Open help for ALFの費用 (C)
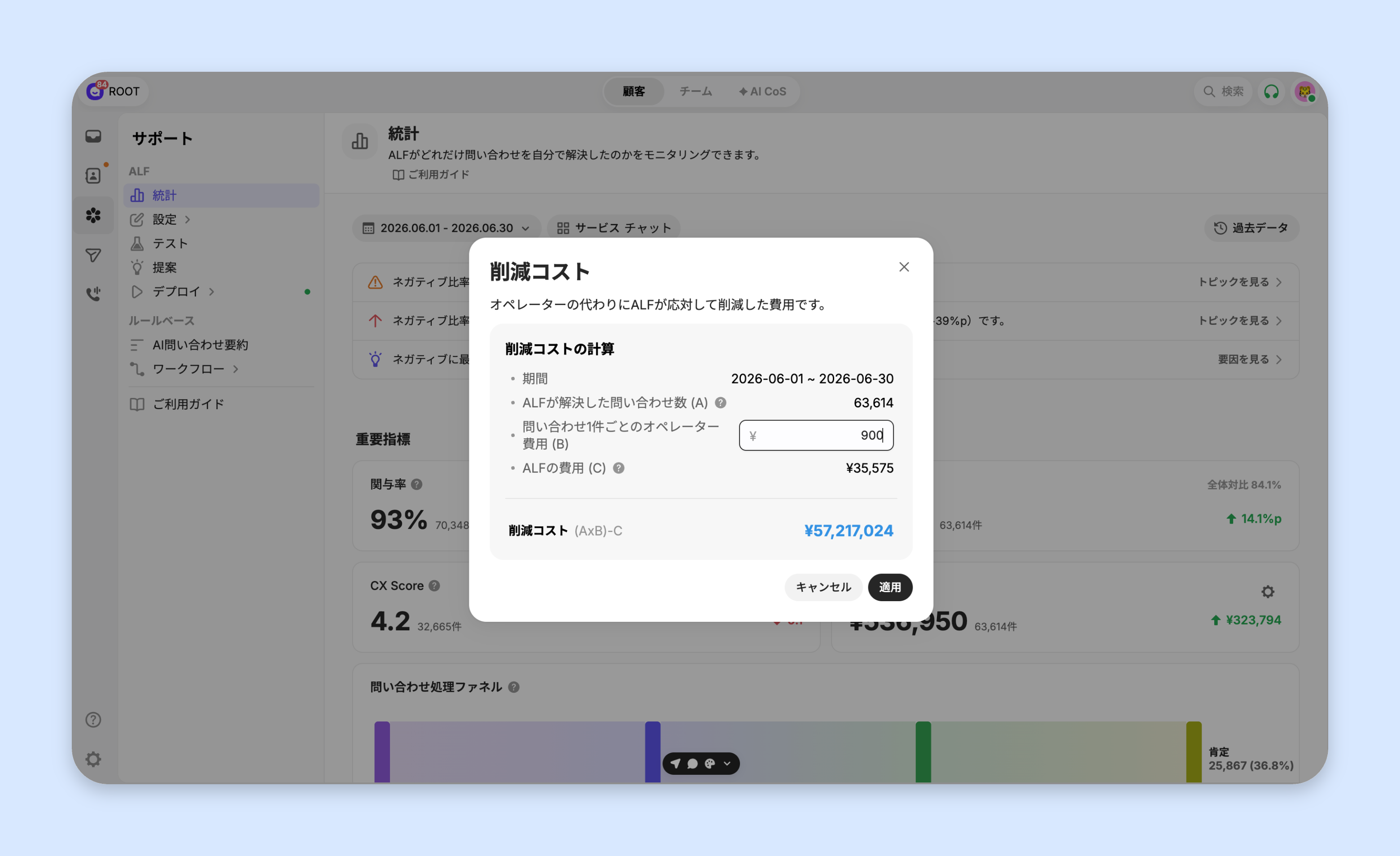This screenshot has width=1400, height=856. (619, 468)
